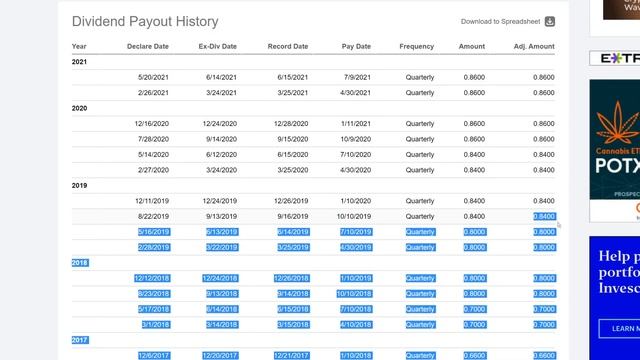Click highlighted declare date 2/28/2019
640x360 pixels.
[x=154, y=247]
